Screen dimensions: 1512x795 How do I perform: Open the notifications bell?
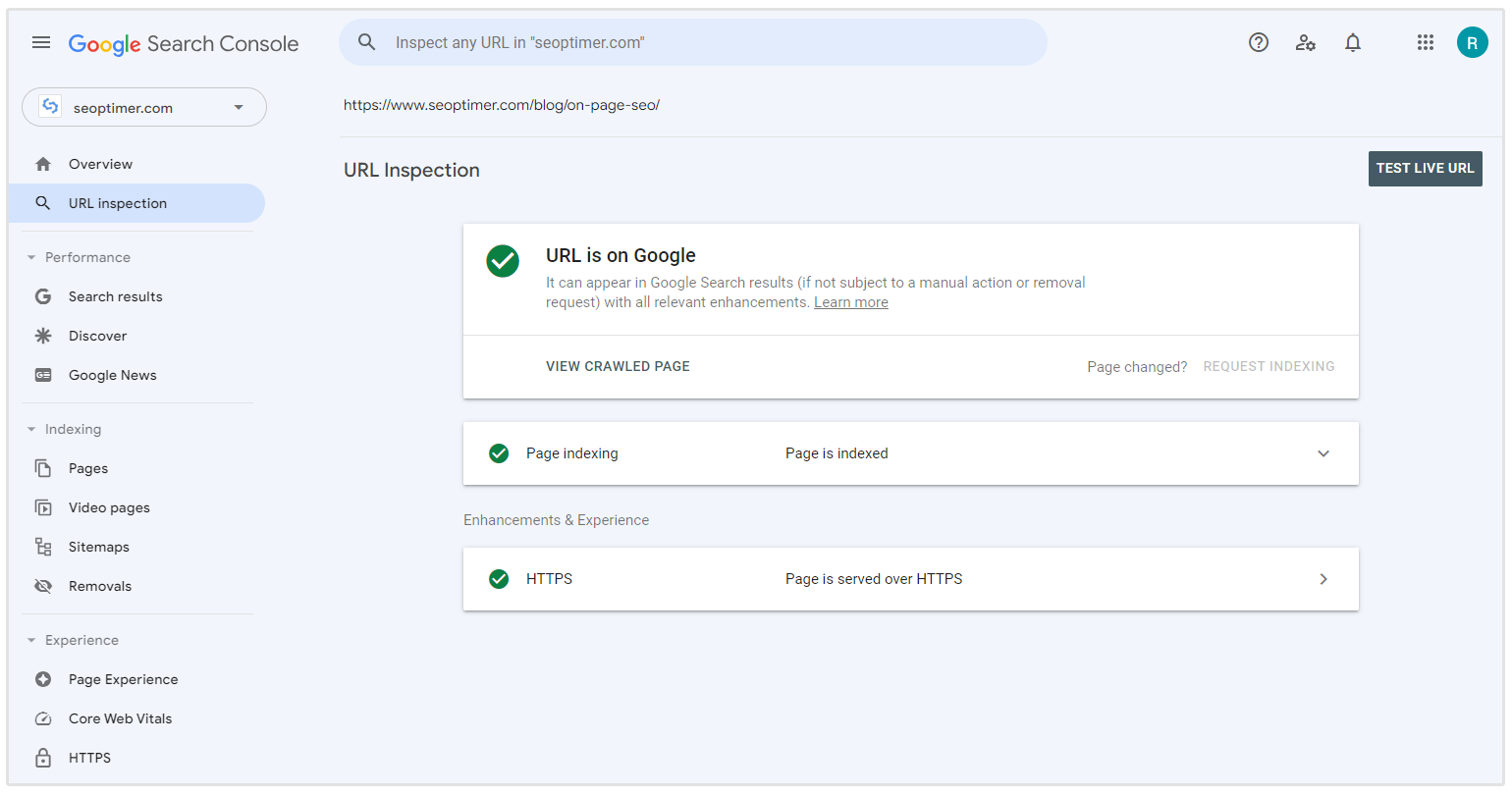1352,42
